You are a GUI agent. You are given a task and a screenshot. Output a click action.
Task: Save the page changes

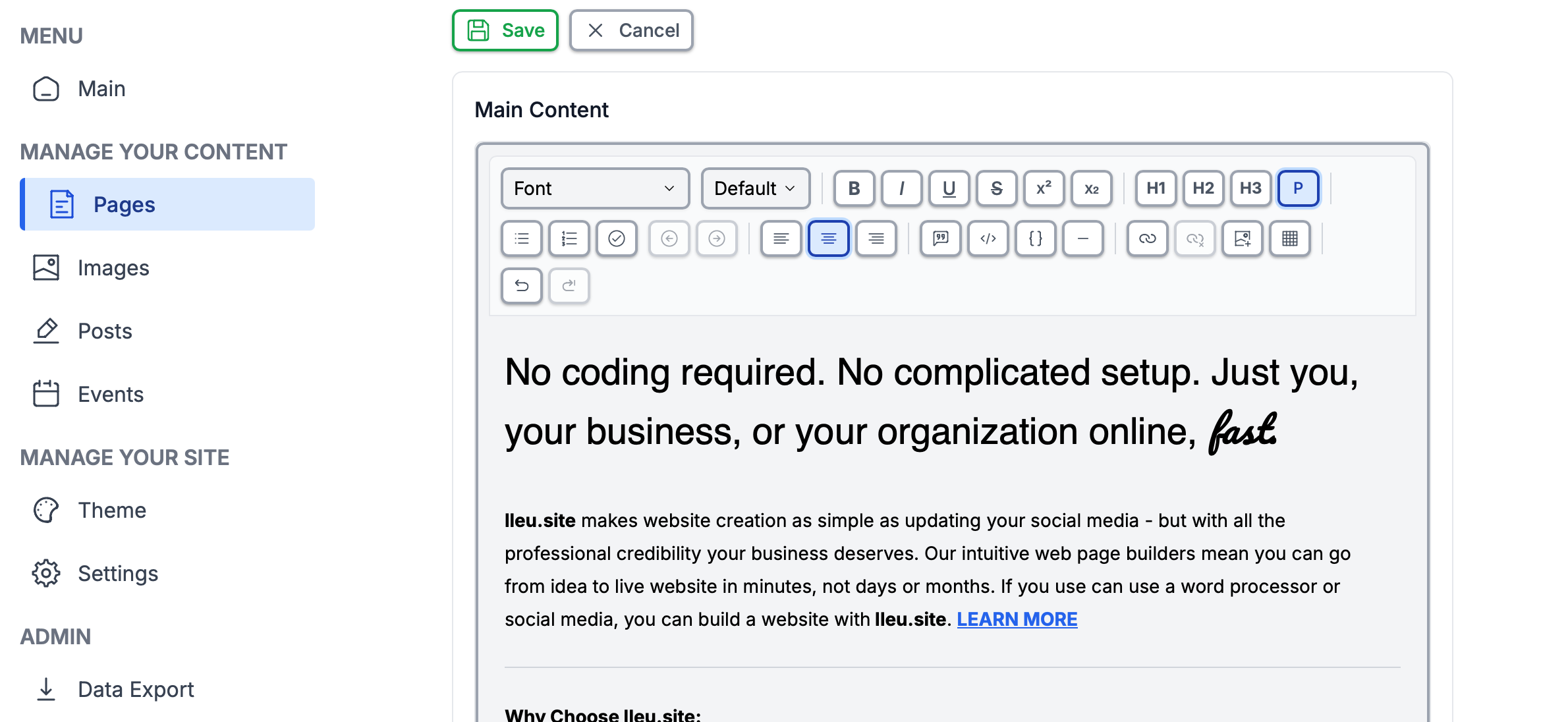[x=505, y=30]
